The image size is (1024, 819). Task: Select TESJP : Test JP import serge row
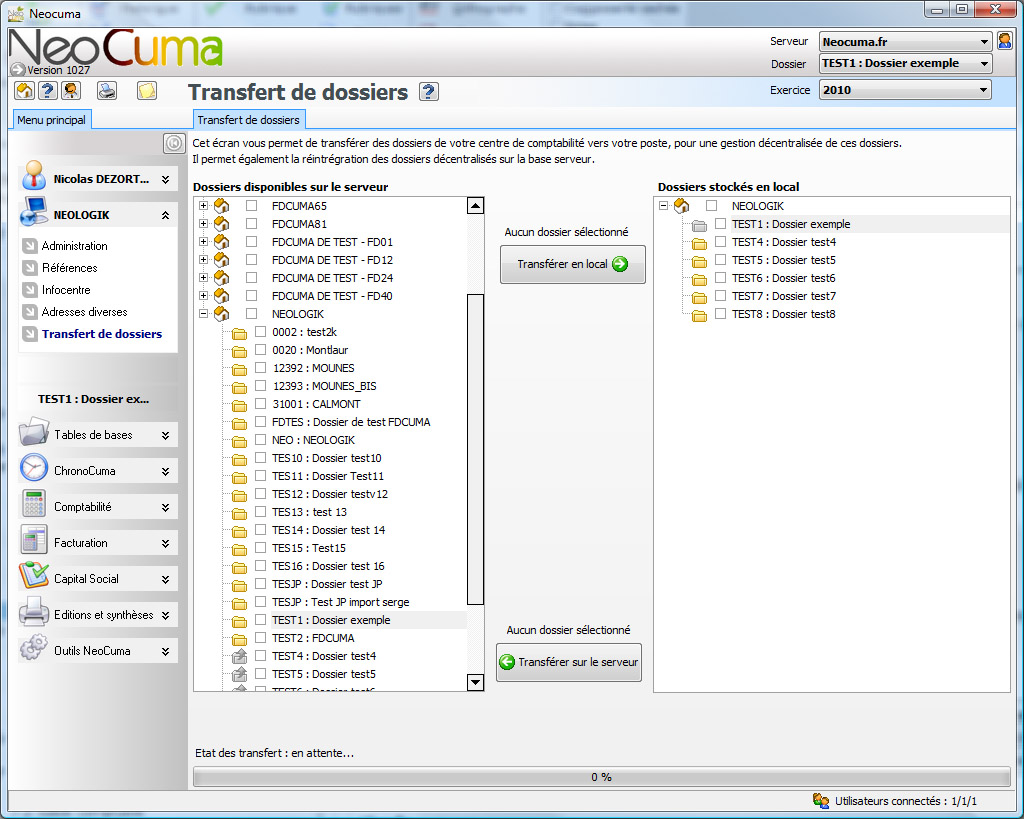pyautogui.click(x=341, y=602)
